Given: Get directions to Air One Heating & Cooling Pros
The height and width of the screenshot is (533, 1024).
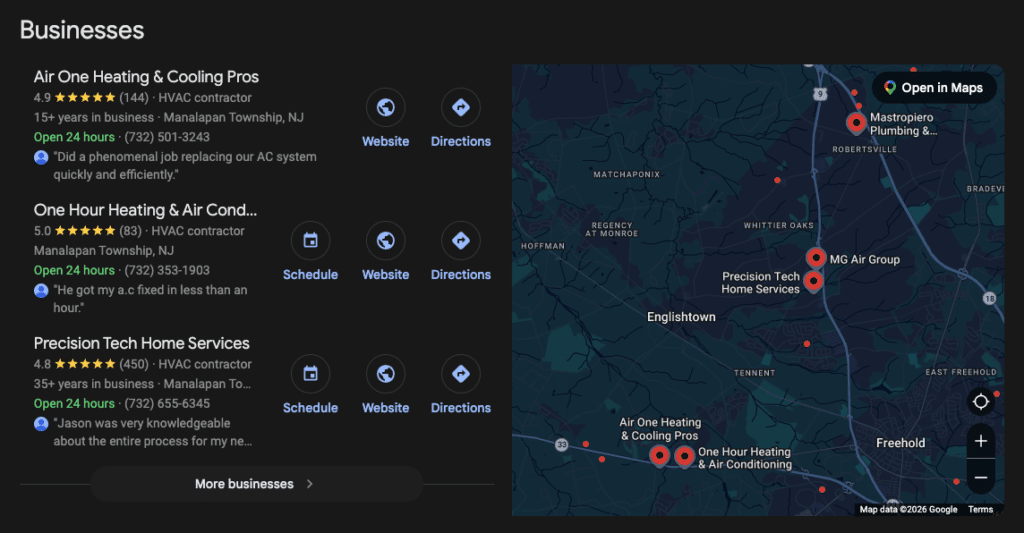Looking at the screenshot, I should point(460,107).
